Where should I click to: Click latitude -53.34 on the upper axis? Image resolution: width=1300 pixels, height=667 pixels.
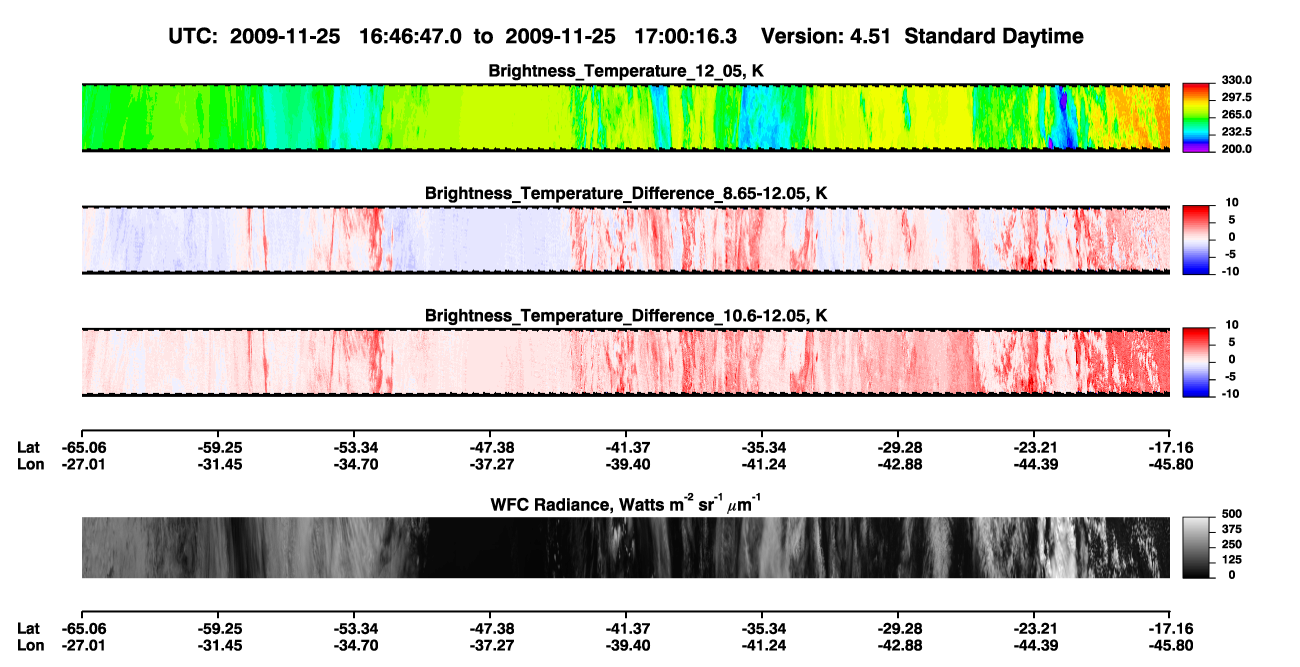(356, 447)
